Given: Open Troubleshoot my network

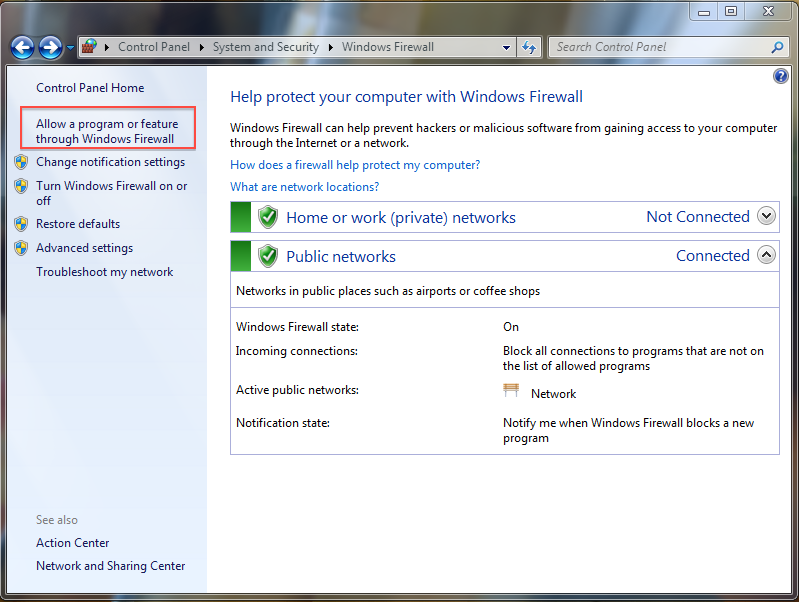Looking at the screenshot, I should [104, 272].
